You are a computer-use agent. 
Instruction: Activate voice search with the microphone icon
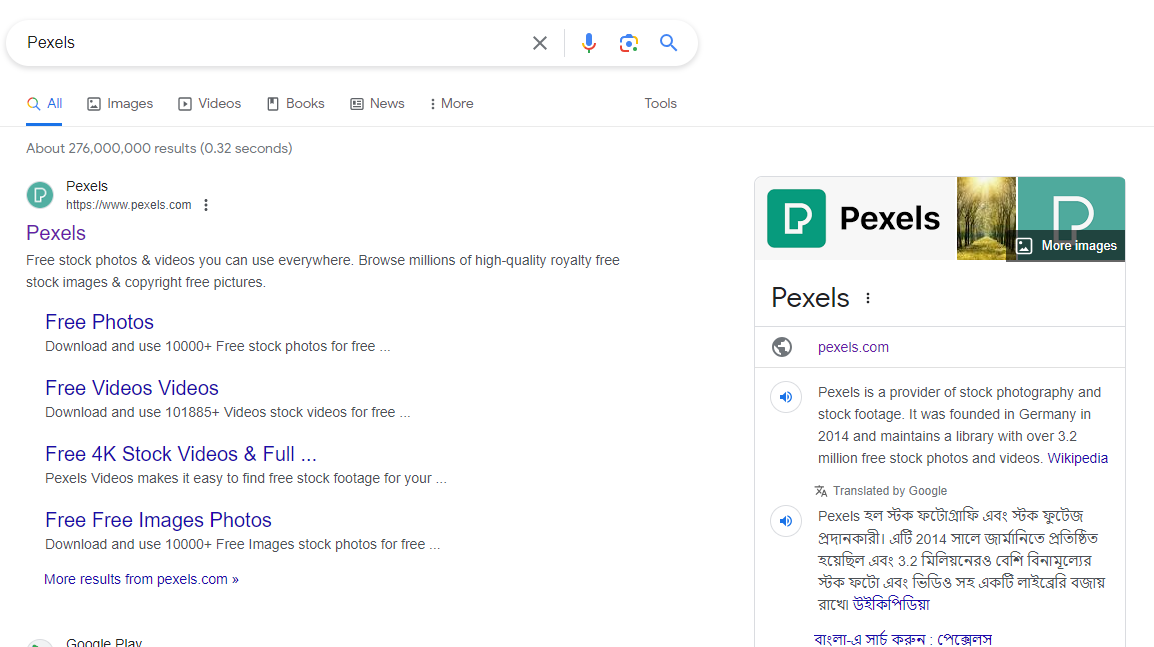[588, 42]
